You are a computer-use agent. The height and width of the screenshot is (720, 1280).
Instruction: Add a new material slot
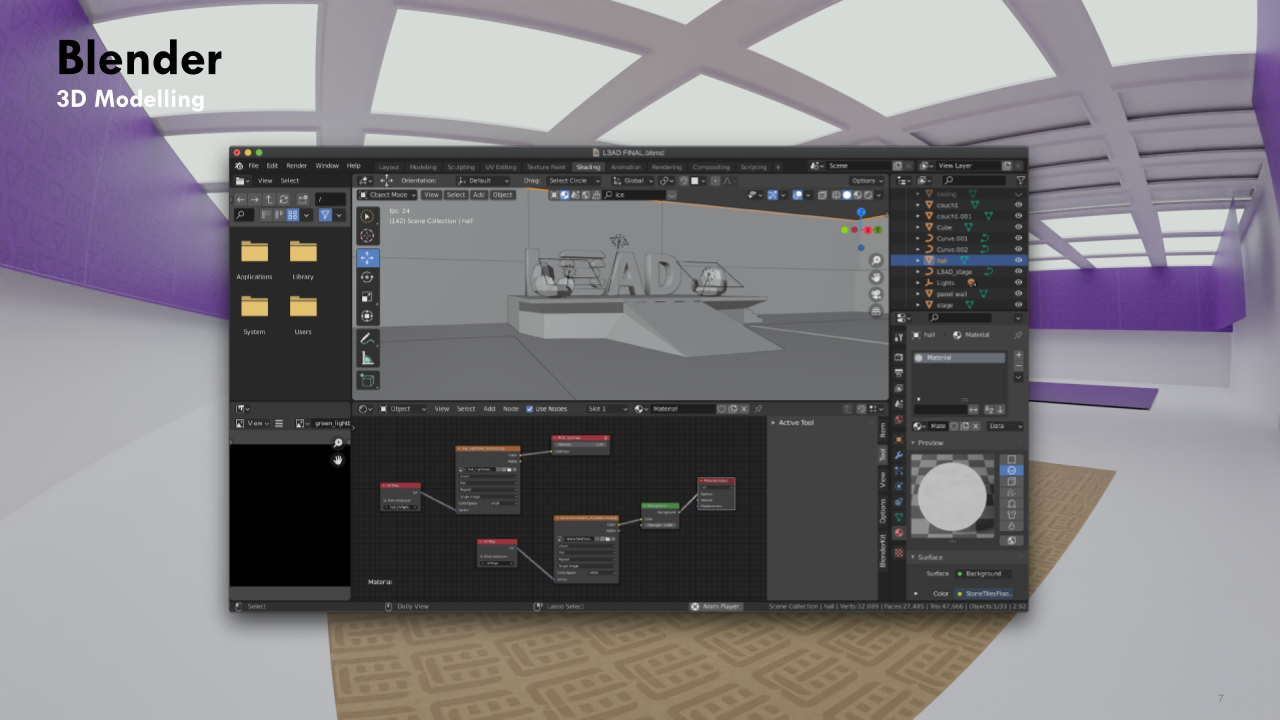[1018, 355]
